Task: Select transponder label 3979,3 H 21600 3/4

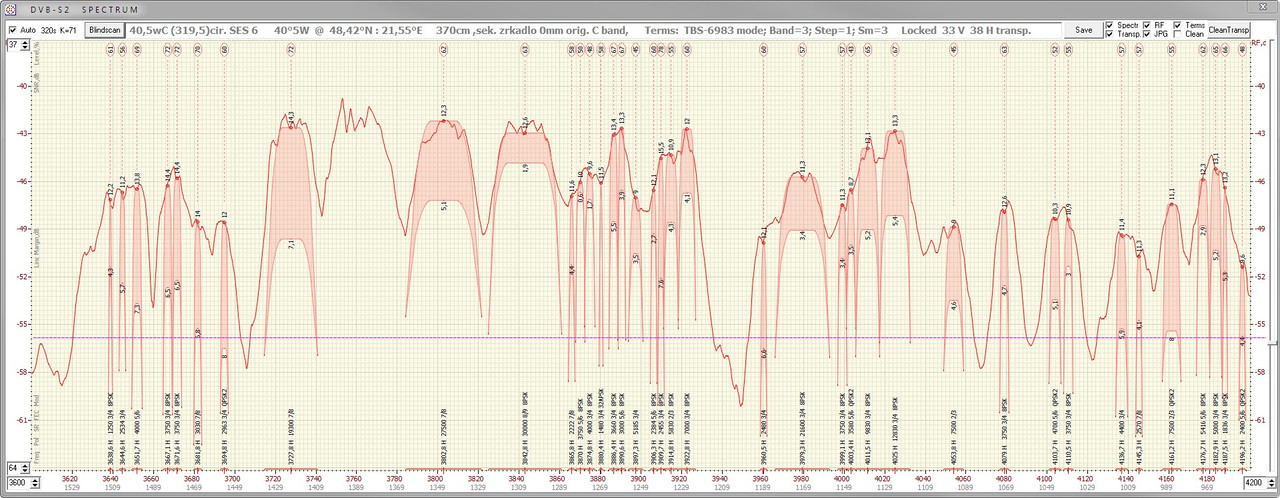Action: click(802, 428)
